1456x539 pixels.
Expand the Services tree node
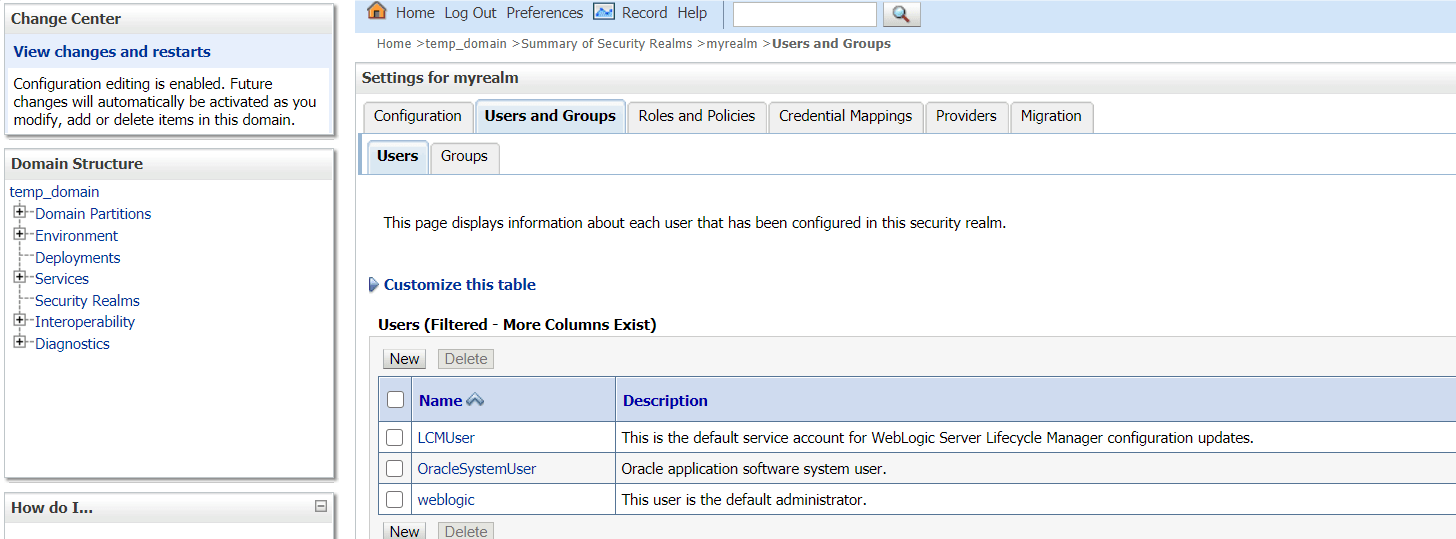(19, 278)
